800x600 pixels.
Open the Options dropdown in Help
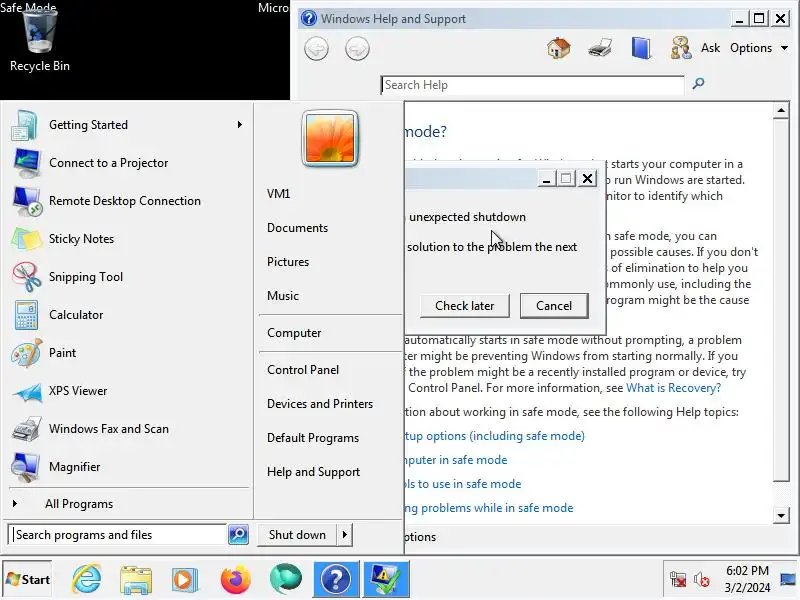coord(759,48)
